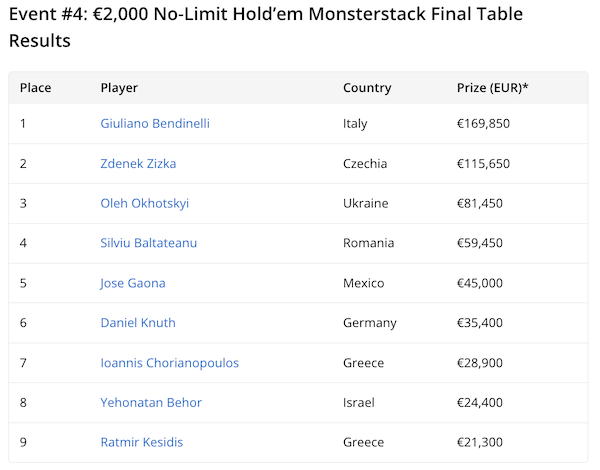The image size is (600, 470).
Task: Click the Zdenek Zizka player link
Action: coord(138,164)
